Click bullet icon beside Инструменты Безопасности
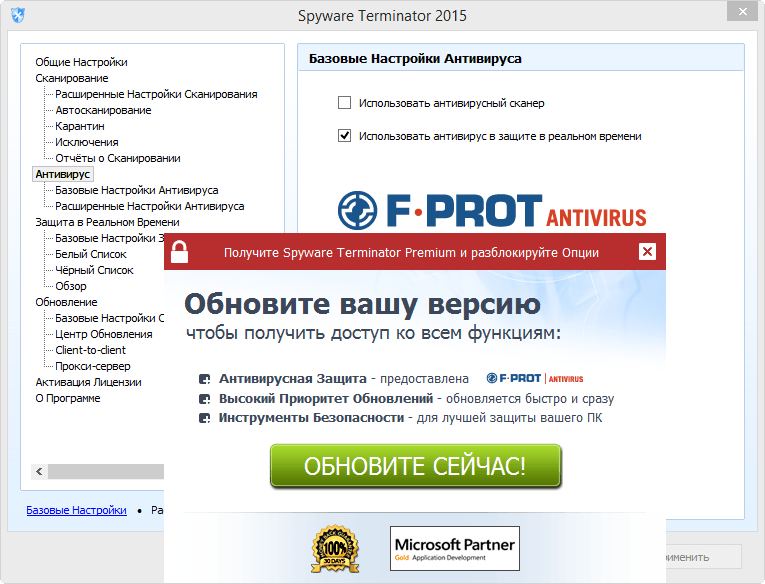The image size is (765, 584). click(204, 419)
